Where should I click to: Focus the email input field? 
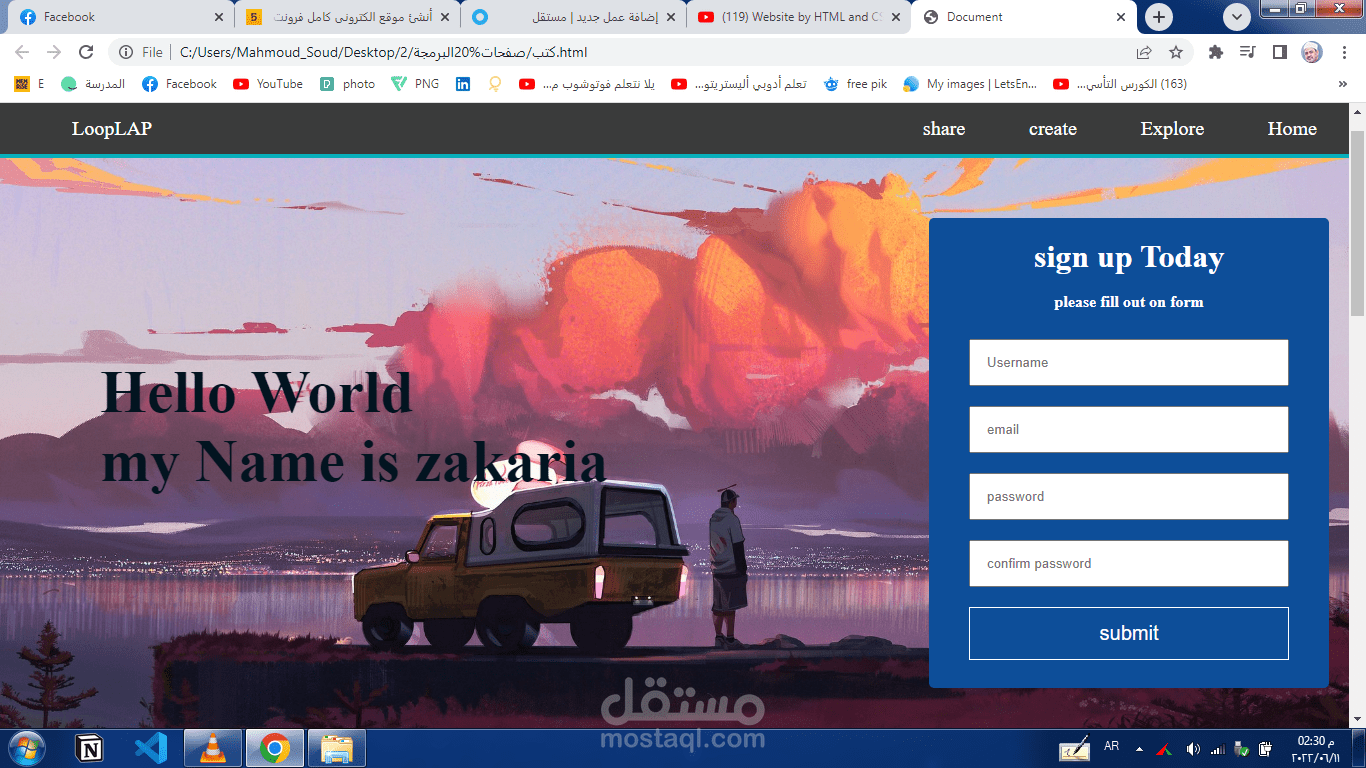tap(1129, 429)
